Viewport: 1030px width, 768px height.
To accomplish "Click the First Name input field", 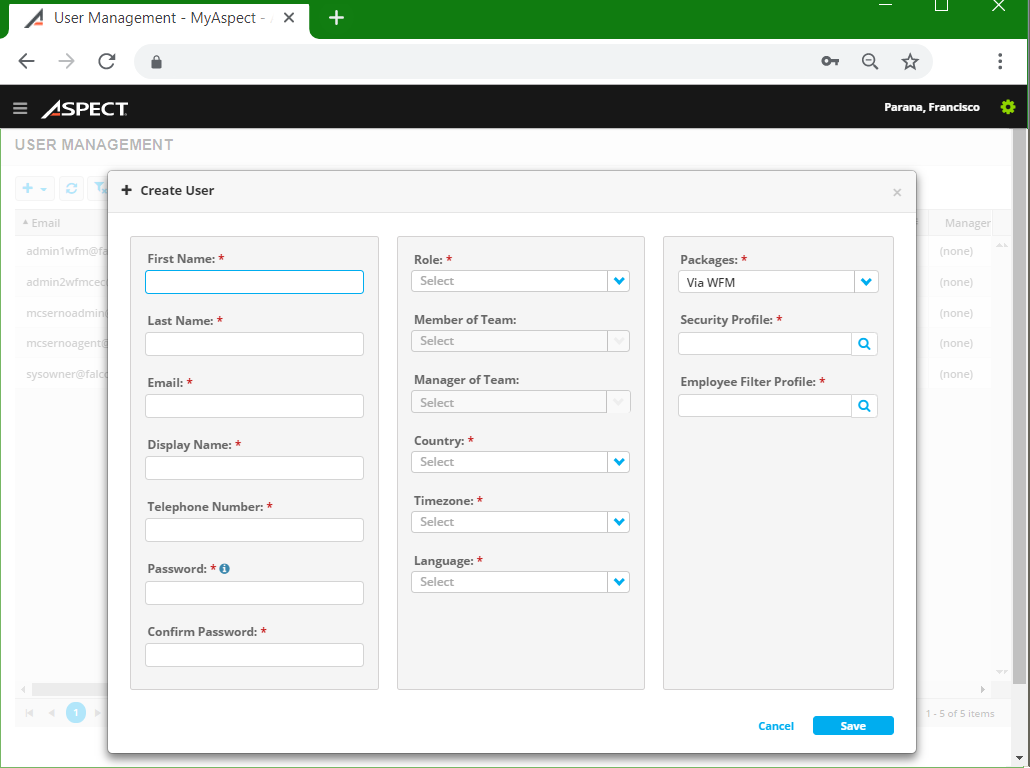I will tap(254, 282).
